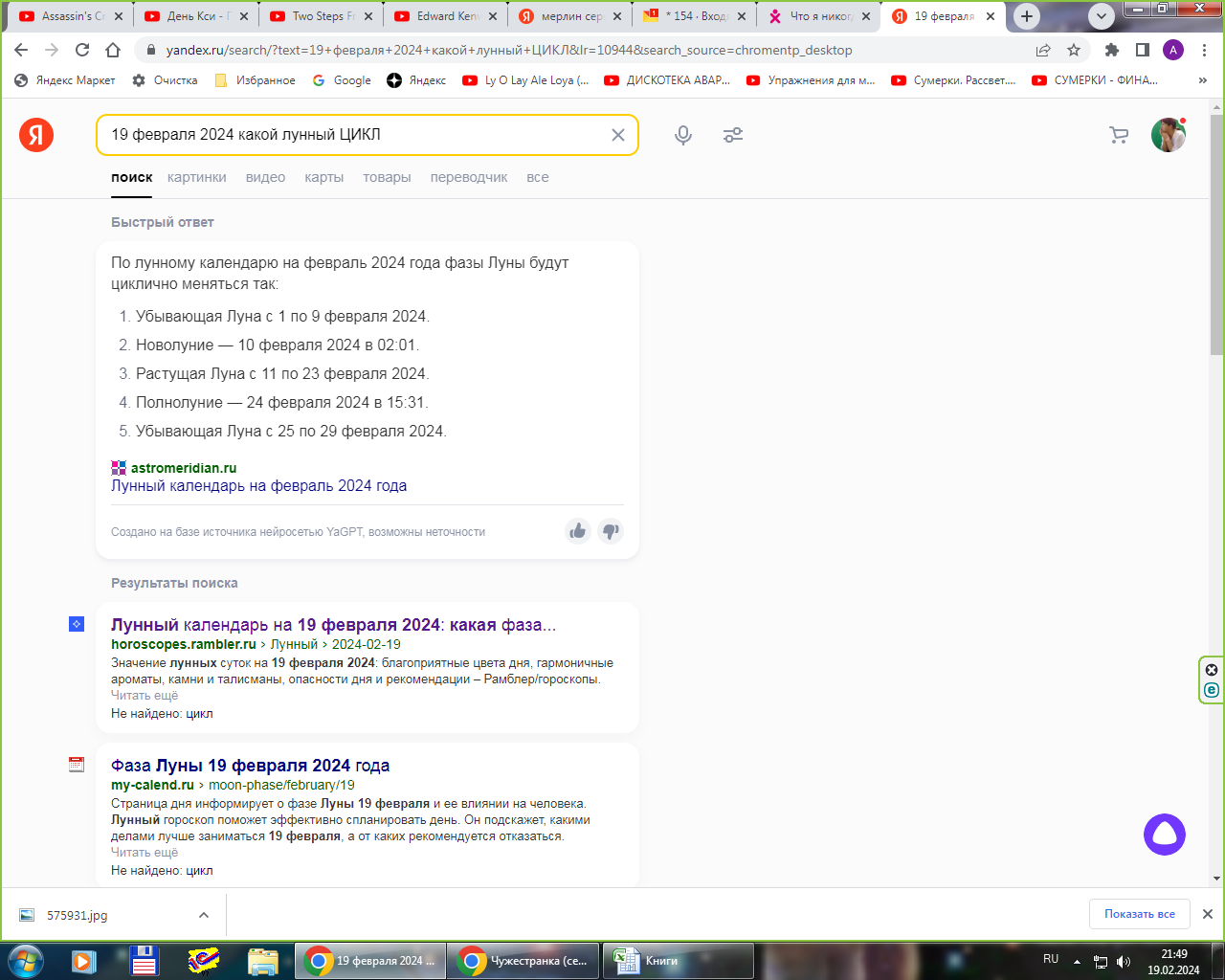
Task: Dislike the quick answer with thumbs down
Action: (611, 531)
